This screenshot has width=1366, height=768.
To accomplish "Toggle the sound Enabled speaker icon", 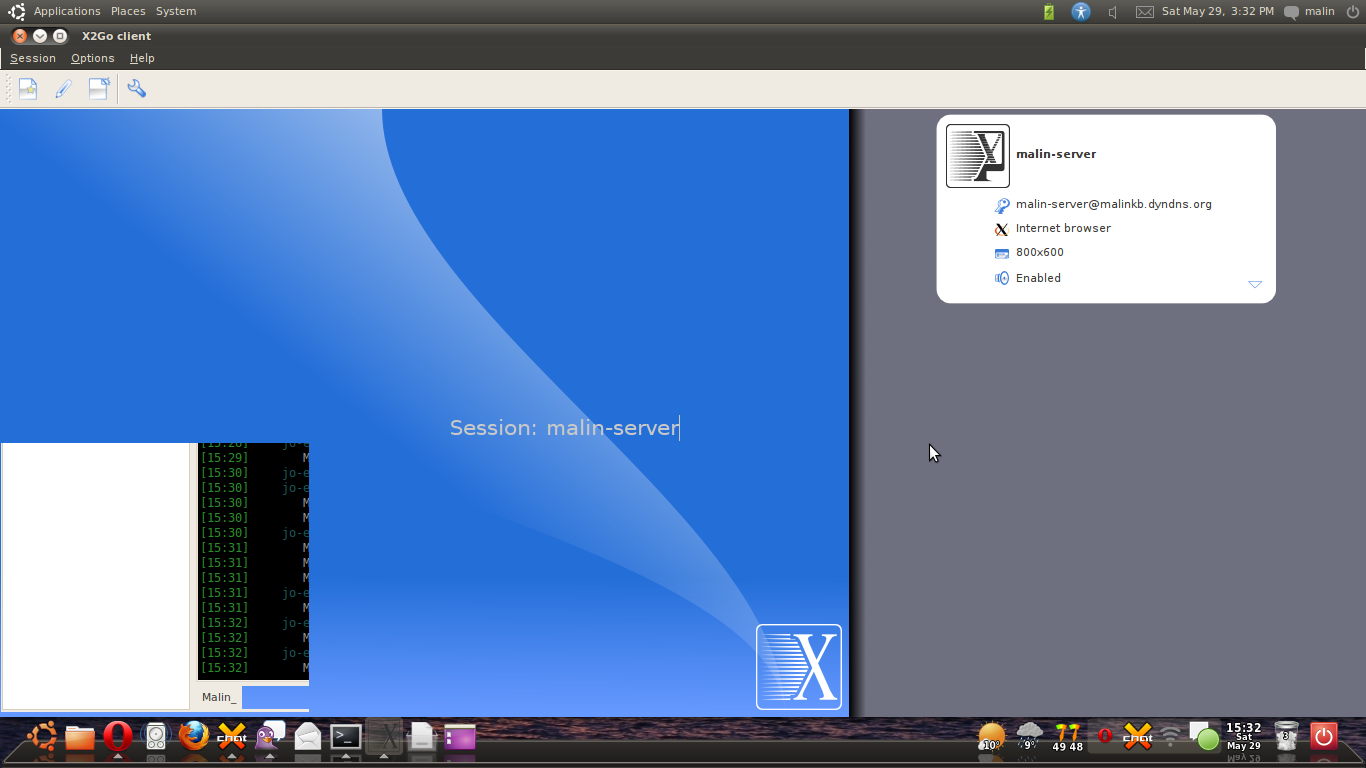I will pos(1001,278).
